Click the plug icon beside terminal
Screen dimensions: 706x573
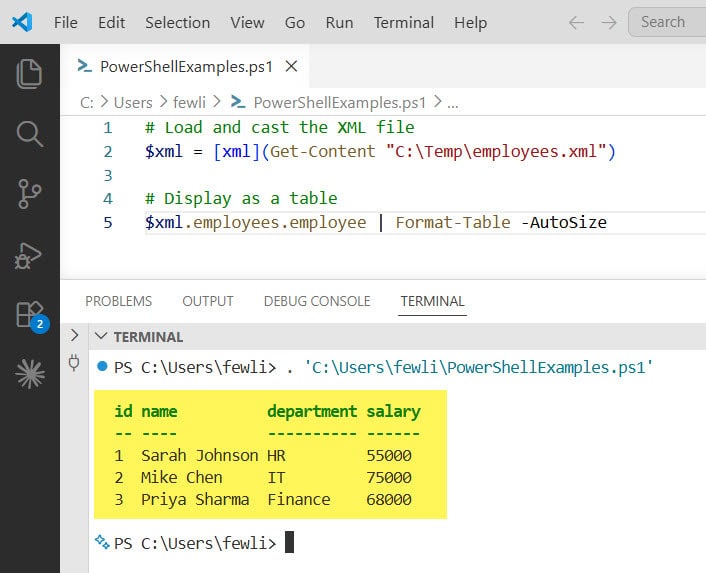(74, 363)
